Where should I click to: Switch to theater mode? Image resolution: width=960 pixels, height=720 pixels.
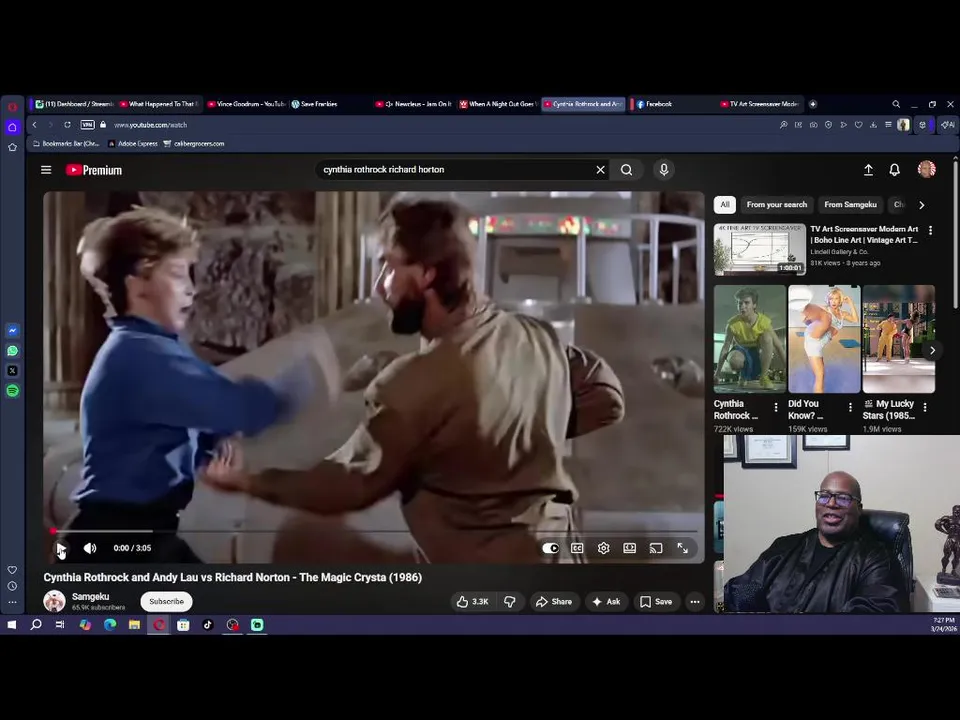pyautogui.click(x=629, y=548)
